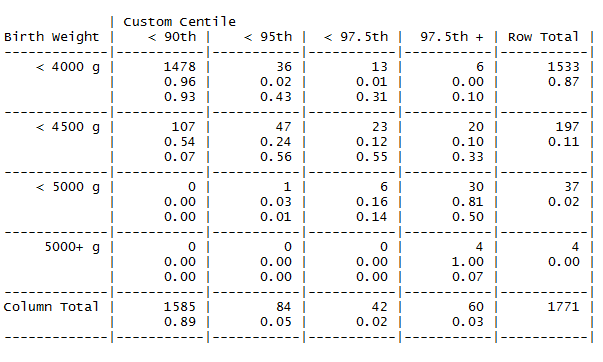Select the 5000+ g row label

[72, 247]
